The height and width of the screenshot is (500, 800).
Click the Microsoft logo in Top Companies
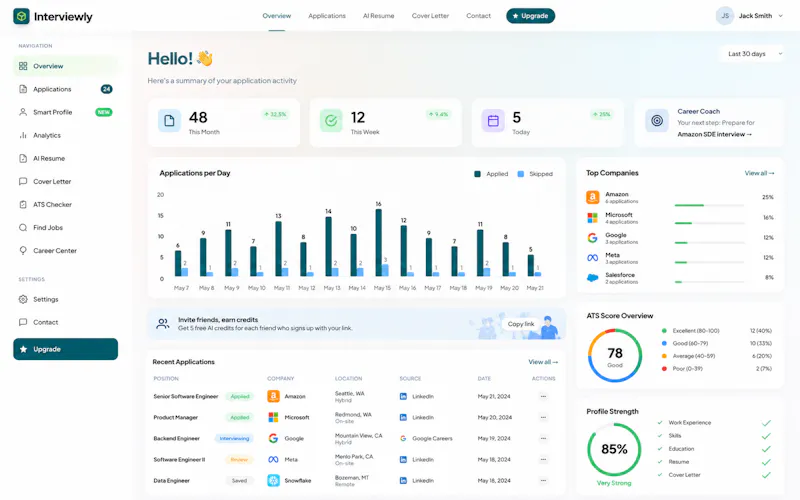(592, 218)
